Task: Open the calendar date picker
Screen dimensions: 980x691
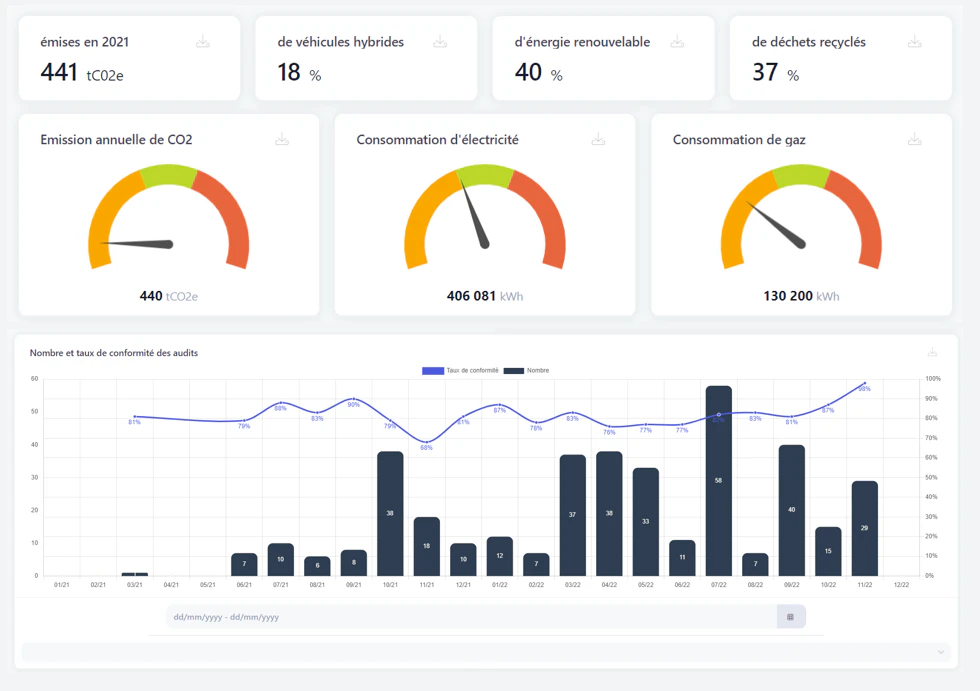Action: coord(790,616)
